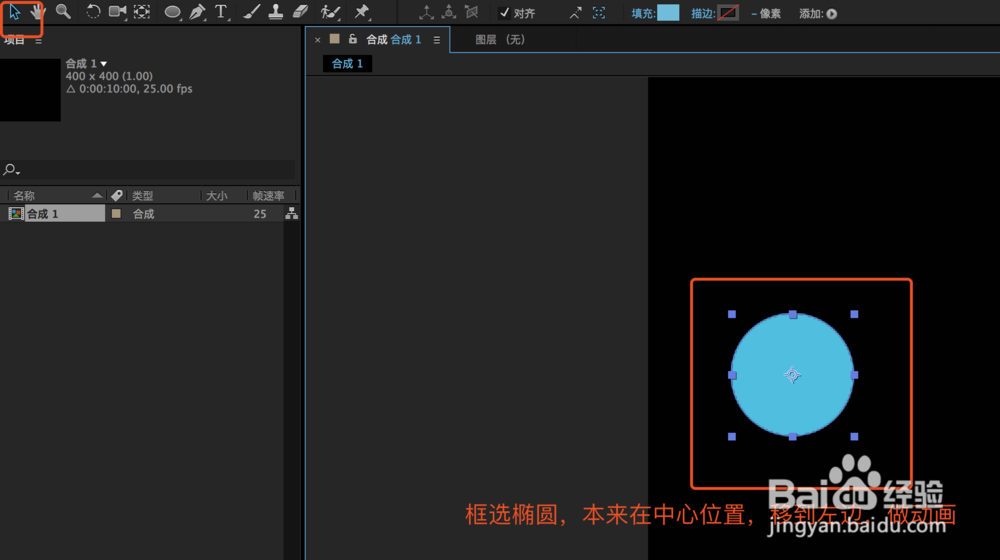1000x560 pixels.
Task: Click the Local Axis Mode icon
Action: pyautogui.click(x=426, y=12)
